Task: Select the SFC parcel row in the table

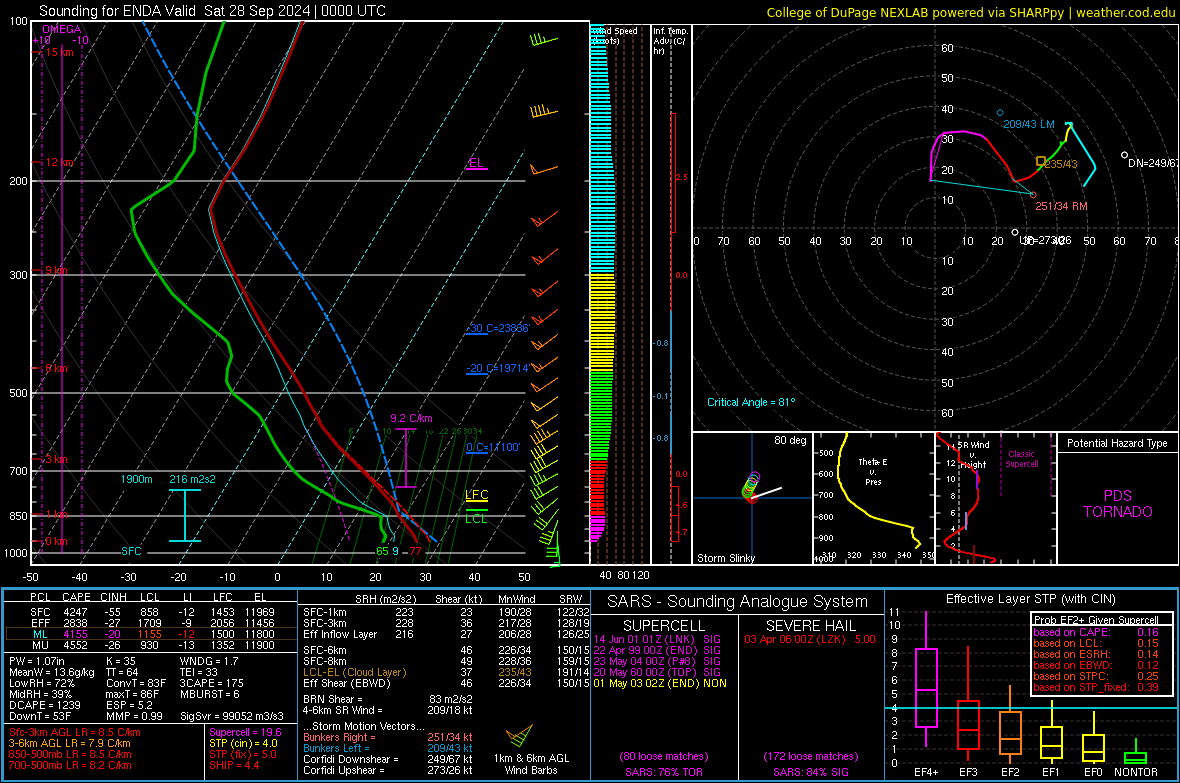Action: click(151, 612)
